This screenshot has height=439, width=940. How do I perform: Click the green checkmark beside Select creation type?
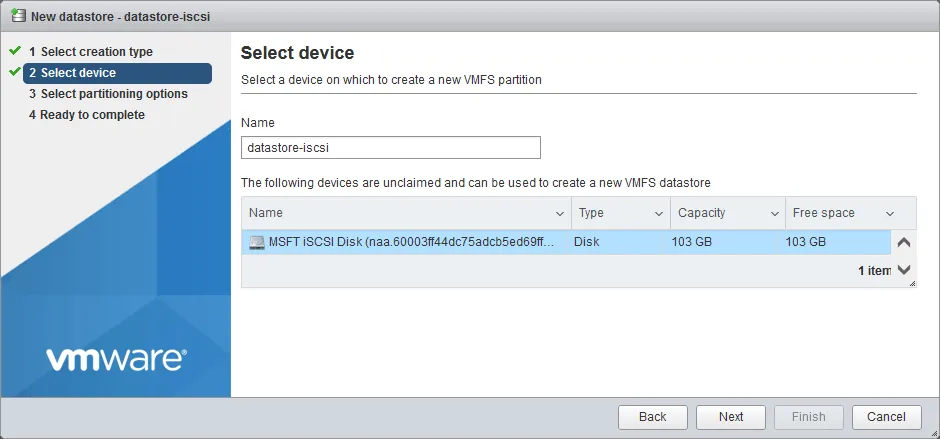click(x=14, y=51)
